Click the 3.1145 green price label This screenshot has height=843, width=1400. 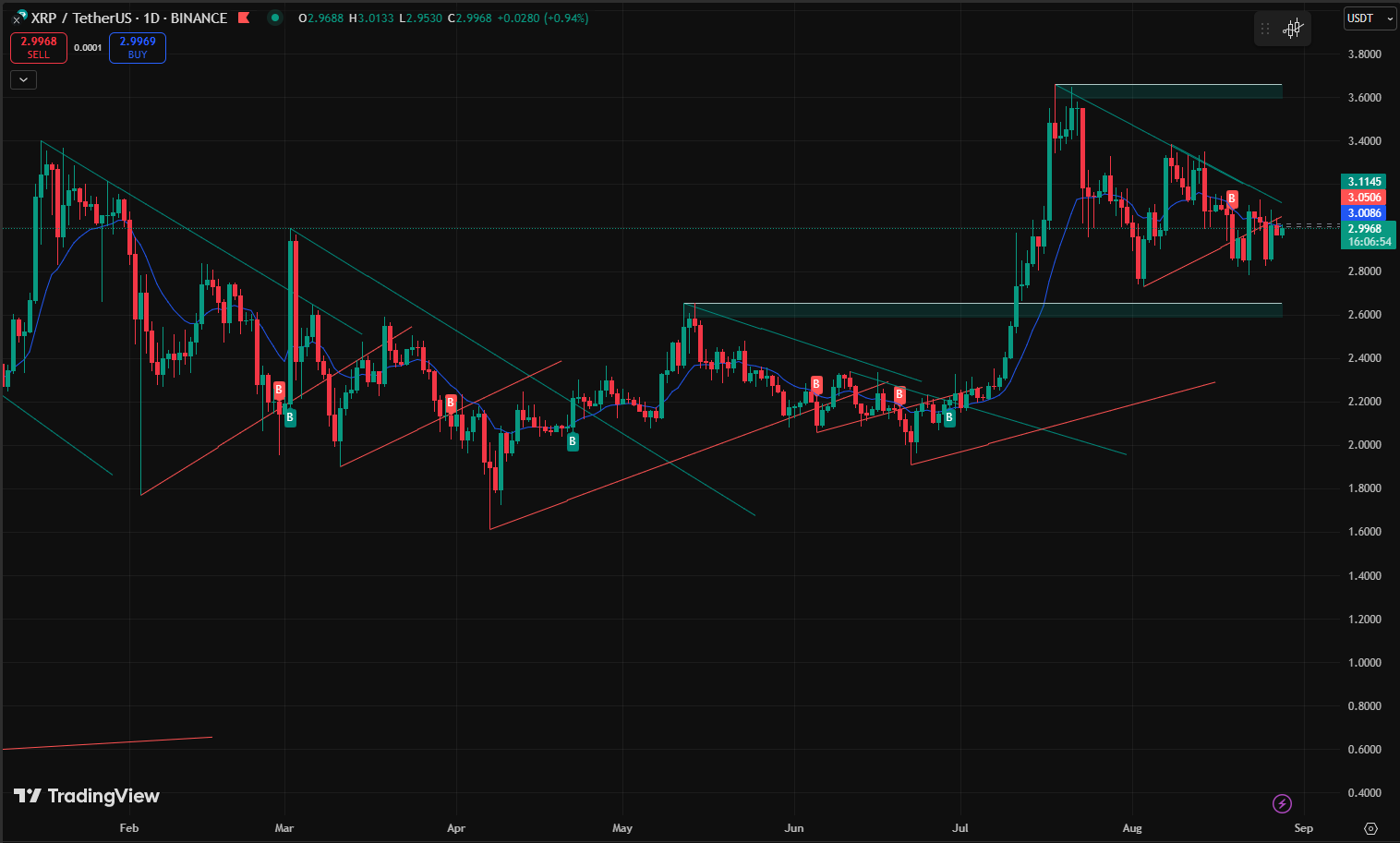pyautogui.click(x=1363, y=182)
